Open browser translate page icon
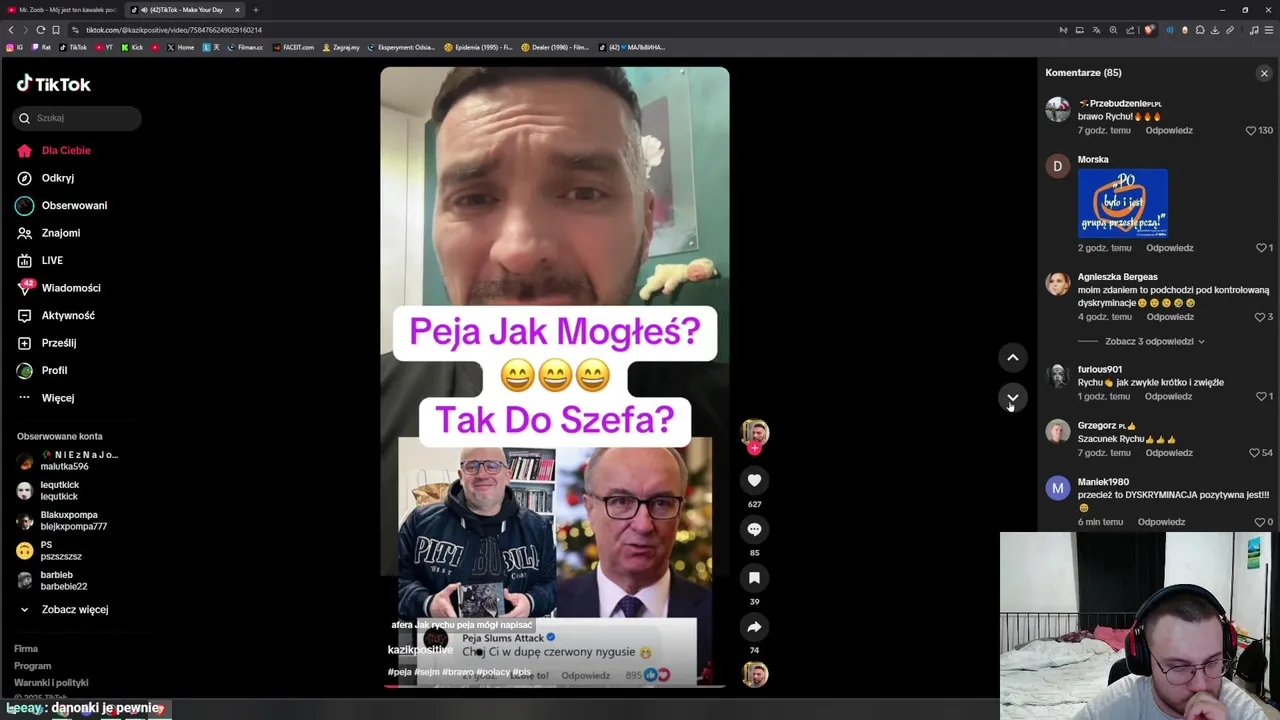Screen dimensions: 1280x720 click(1096, 30)
